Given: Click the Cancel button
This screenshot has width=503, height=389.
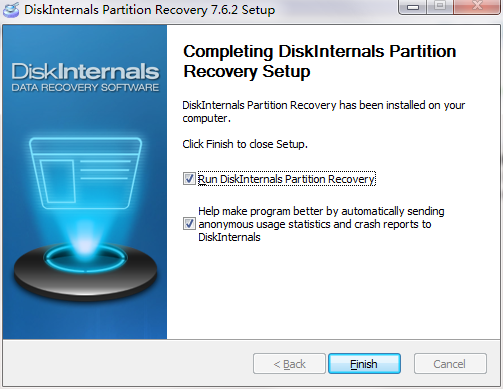Looking at the screenshot, I should [x=450, y=364].
